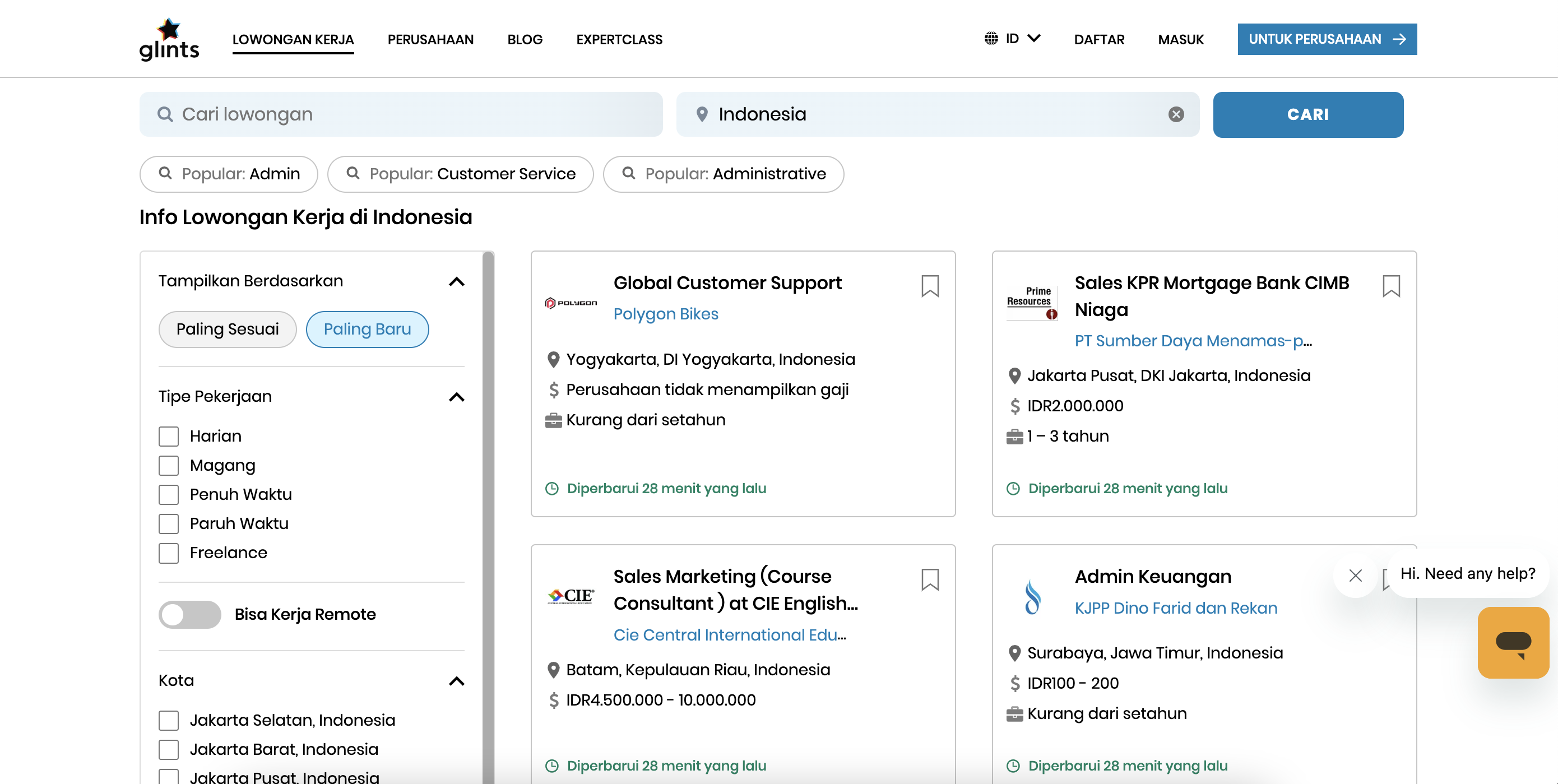Click the Polygon Bikes company logo
The width and height of the screenshot is (1558, 784).
tap(571, 303)
